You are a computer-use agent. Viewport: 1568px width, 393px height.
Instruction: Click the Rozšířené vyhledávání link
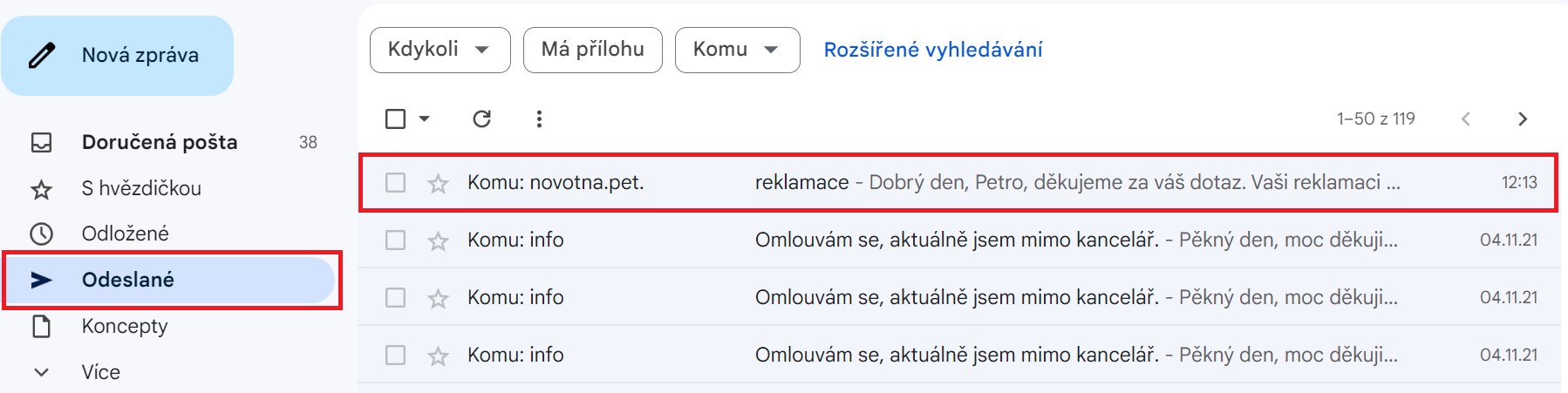pyautogui.click(x=932, y=50)
